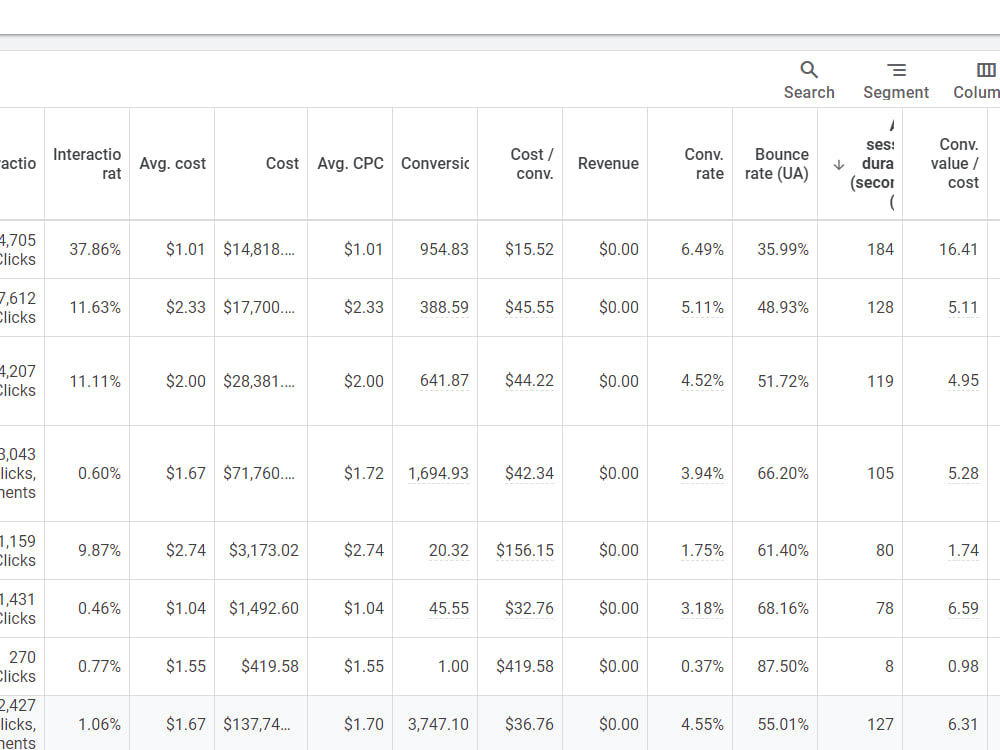Open the Columns layout icon
Screen dimensions: 1000x750
click(986, 70)
